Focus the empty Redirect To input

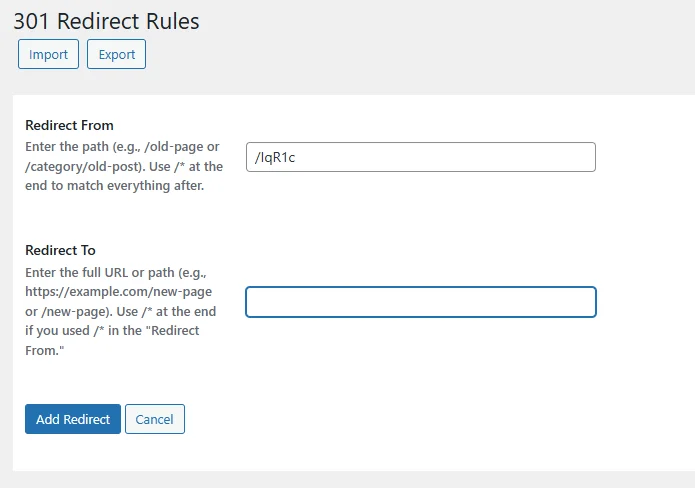click(420, 302)
